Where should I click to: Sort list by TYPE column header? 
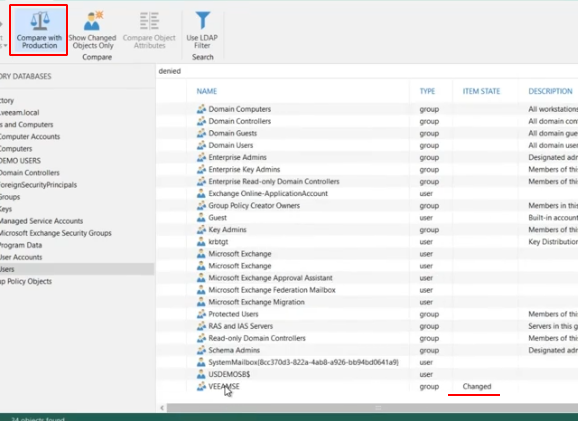coord(427,91)
